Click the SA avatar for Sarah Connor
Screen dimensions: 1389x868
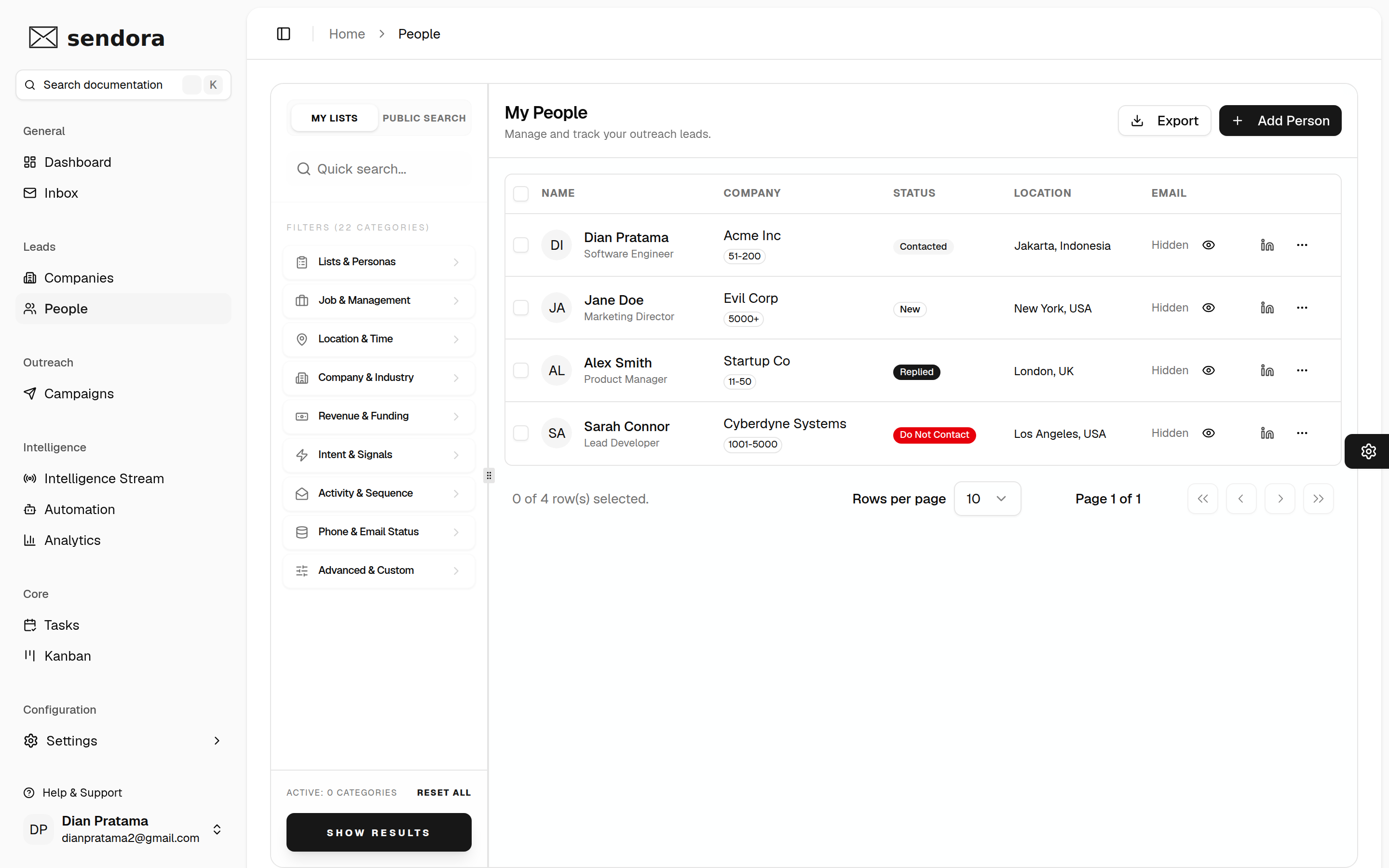click(556, 433)
